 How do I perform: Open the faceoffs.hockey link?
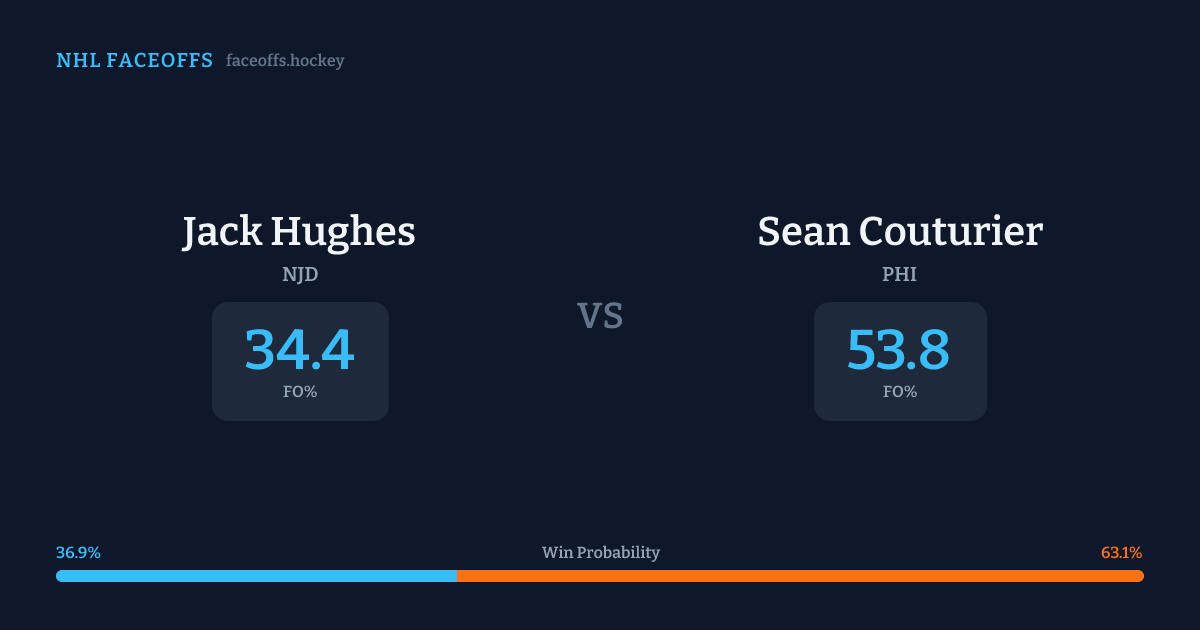click(x=285, y=61)
